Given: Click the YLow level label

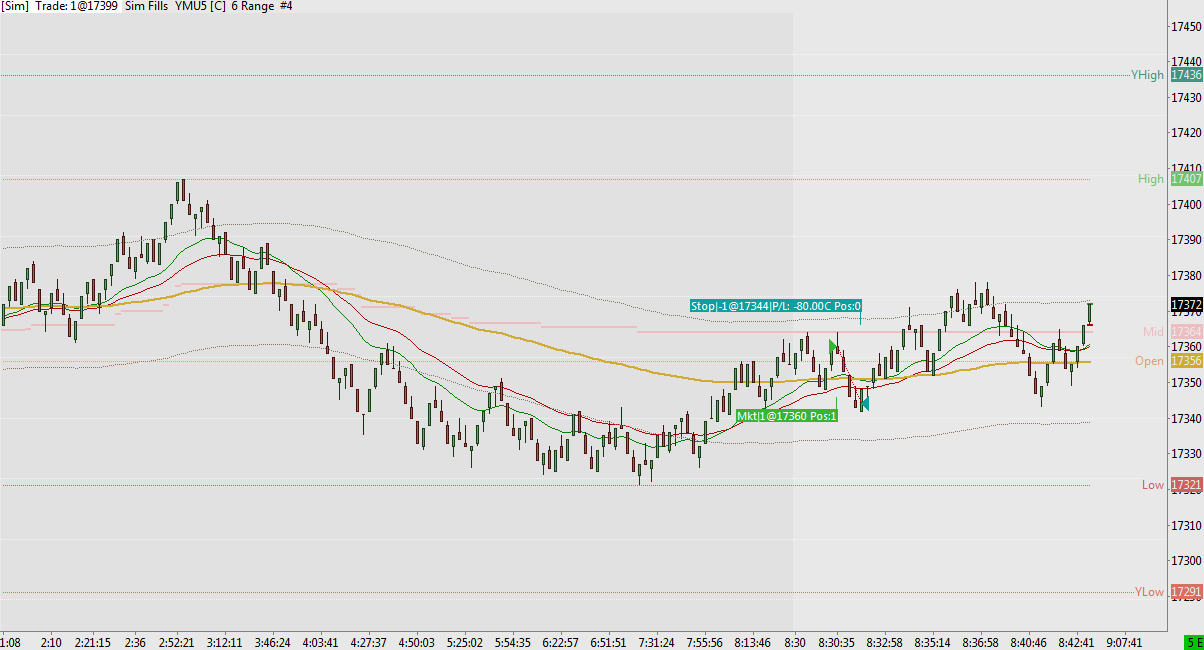Looking at the screenshot, I should tap(1149, 592).
